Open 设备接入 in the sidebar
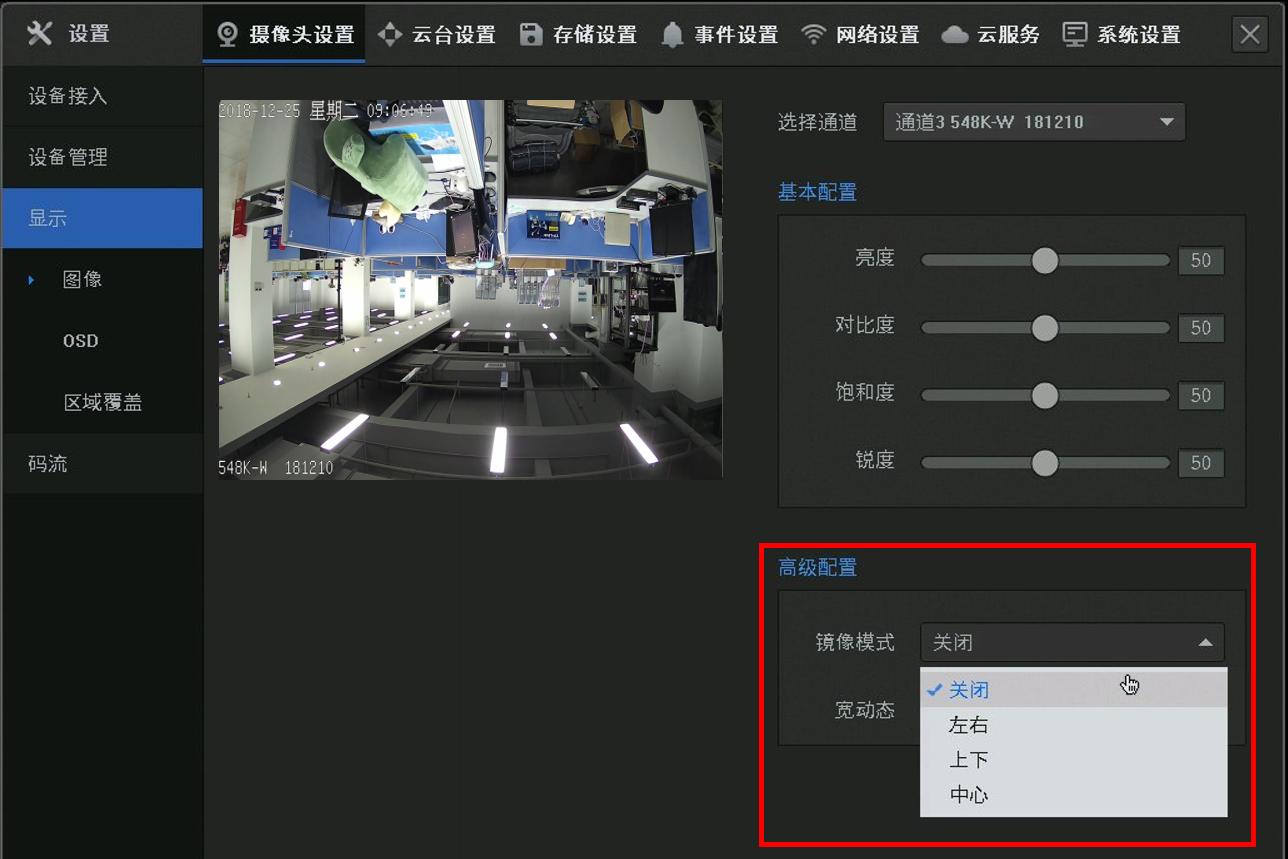1288x859 pixels. click(x=102, y=96)
